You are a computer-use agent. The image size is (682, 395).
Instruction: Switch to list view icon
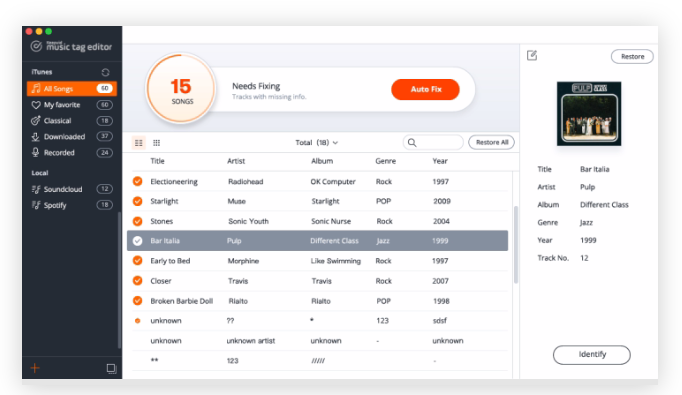tap(139, 143)
